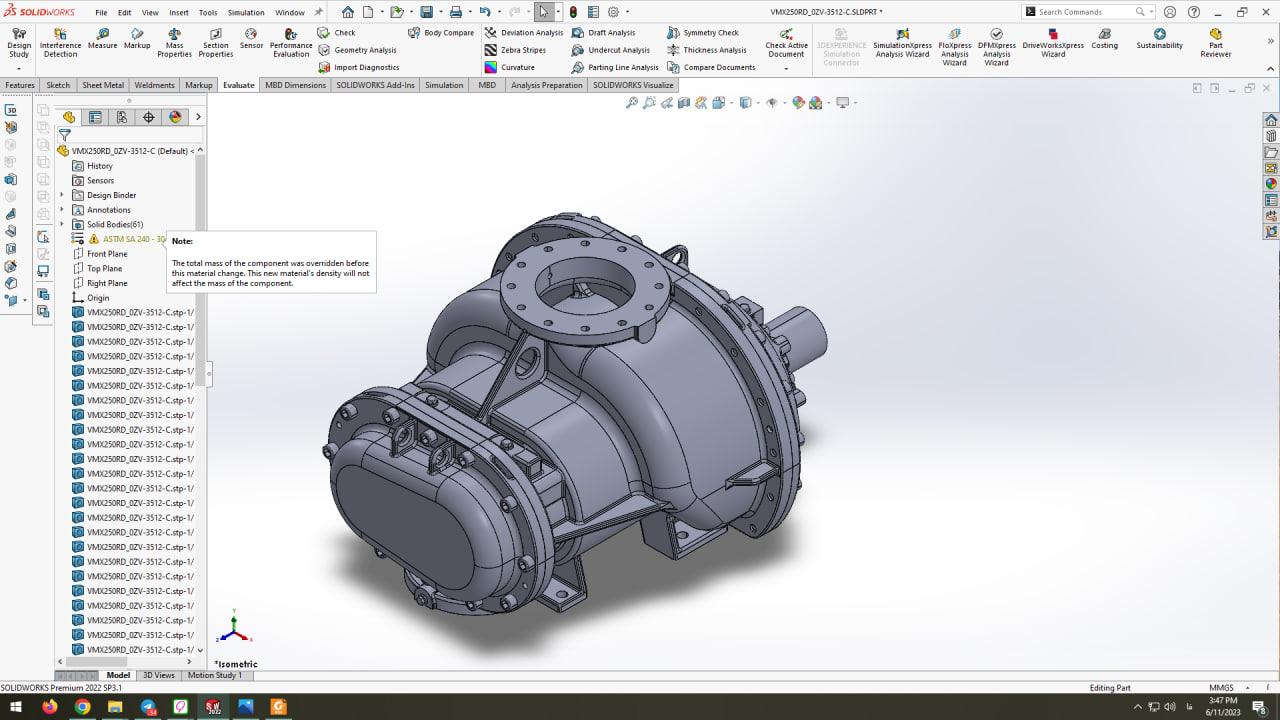Open Compare Documents
Viewport: 1280px width, 720px height.
(711, 67)
